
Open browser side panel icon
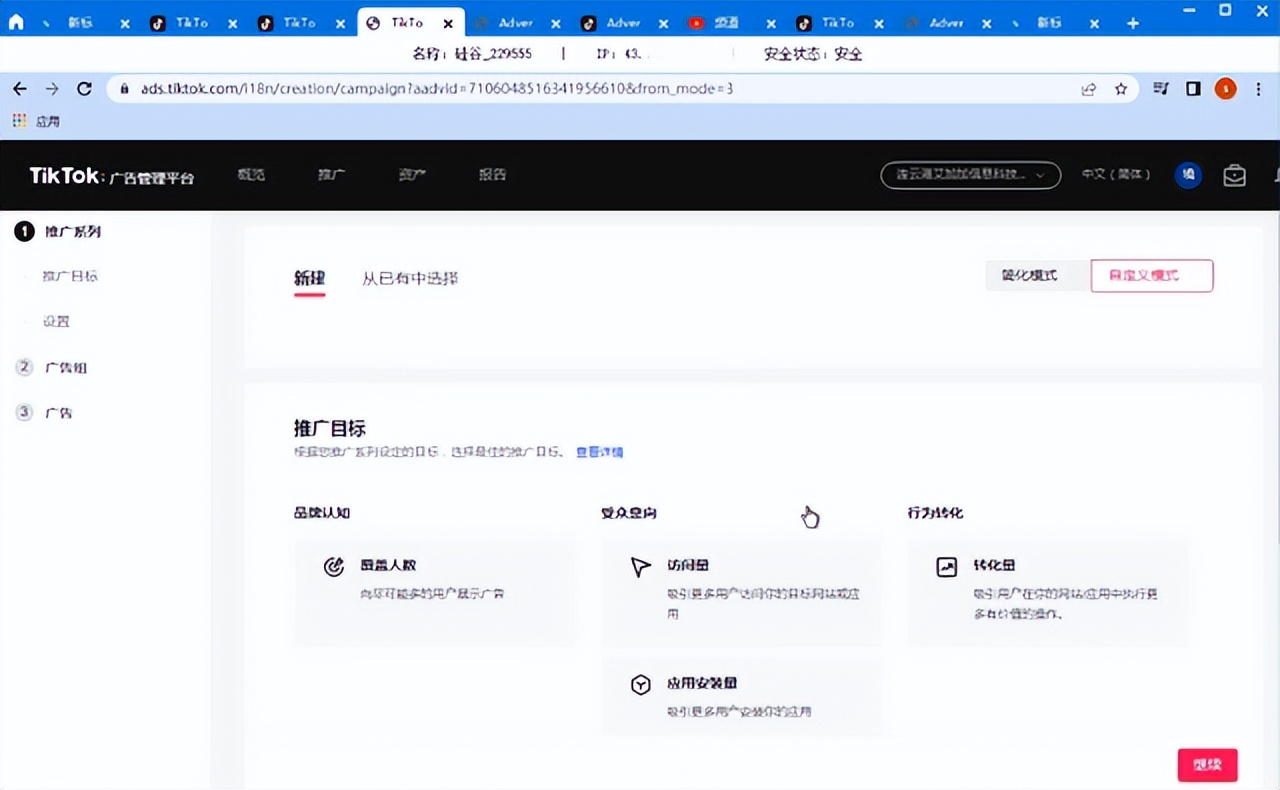(1193, 89)
